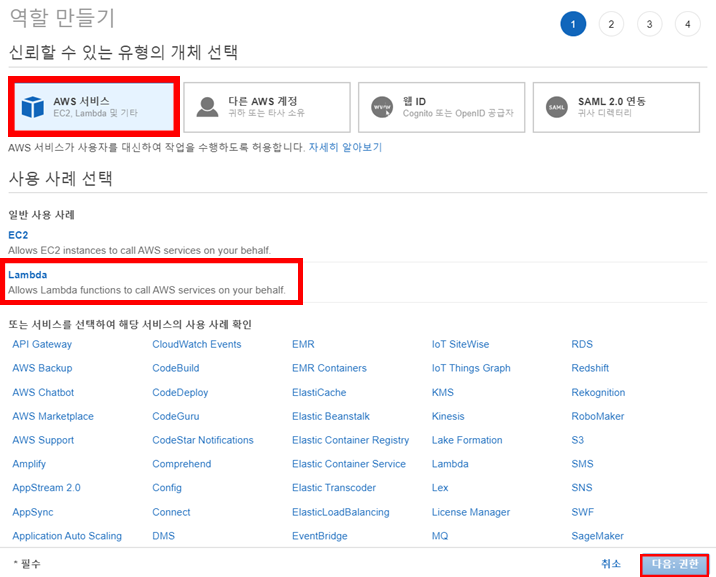Image resolution: width=716 pixels, height=577 pixels.
Task: Go to wizard step 2 circle
Action: pos(611,24)
